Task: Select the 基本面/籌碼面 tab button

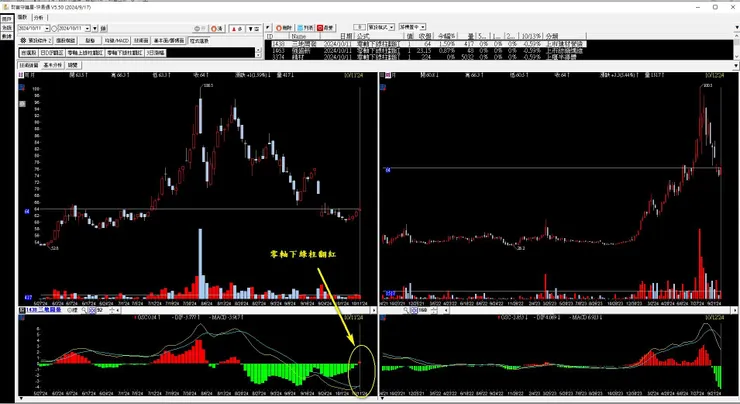Action: [168, 41]
